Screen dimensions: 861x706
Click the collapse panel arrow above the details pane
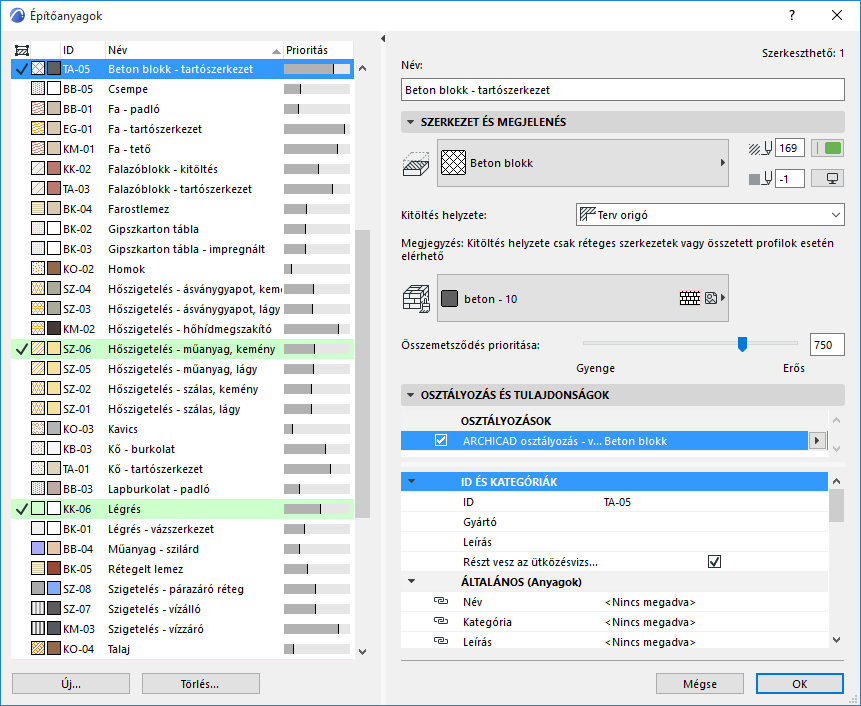point(383,38)
